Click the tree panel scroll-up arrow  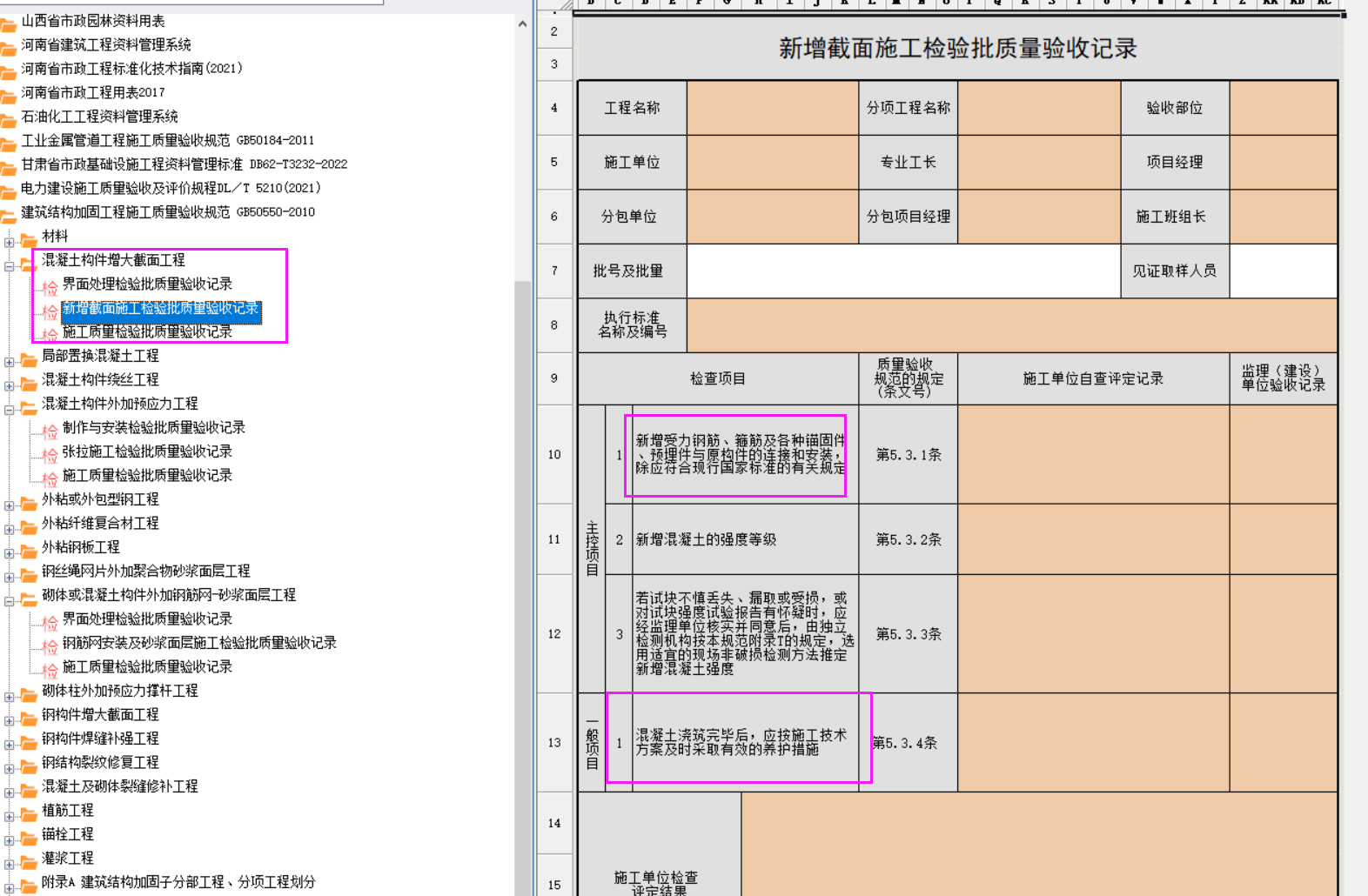(522, 24)
